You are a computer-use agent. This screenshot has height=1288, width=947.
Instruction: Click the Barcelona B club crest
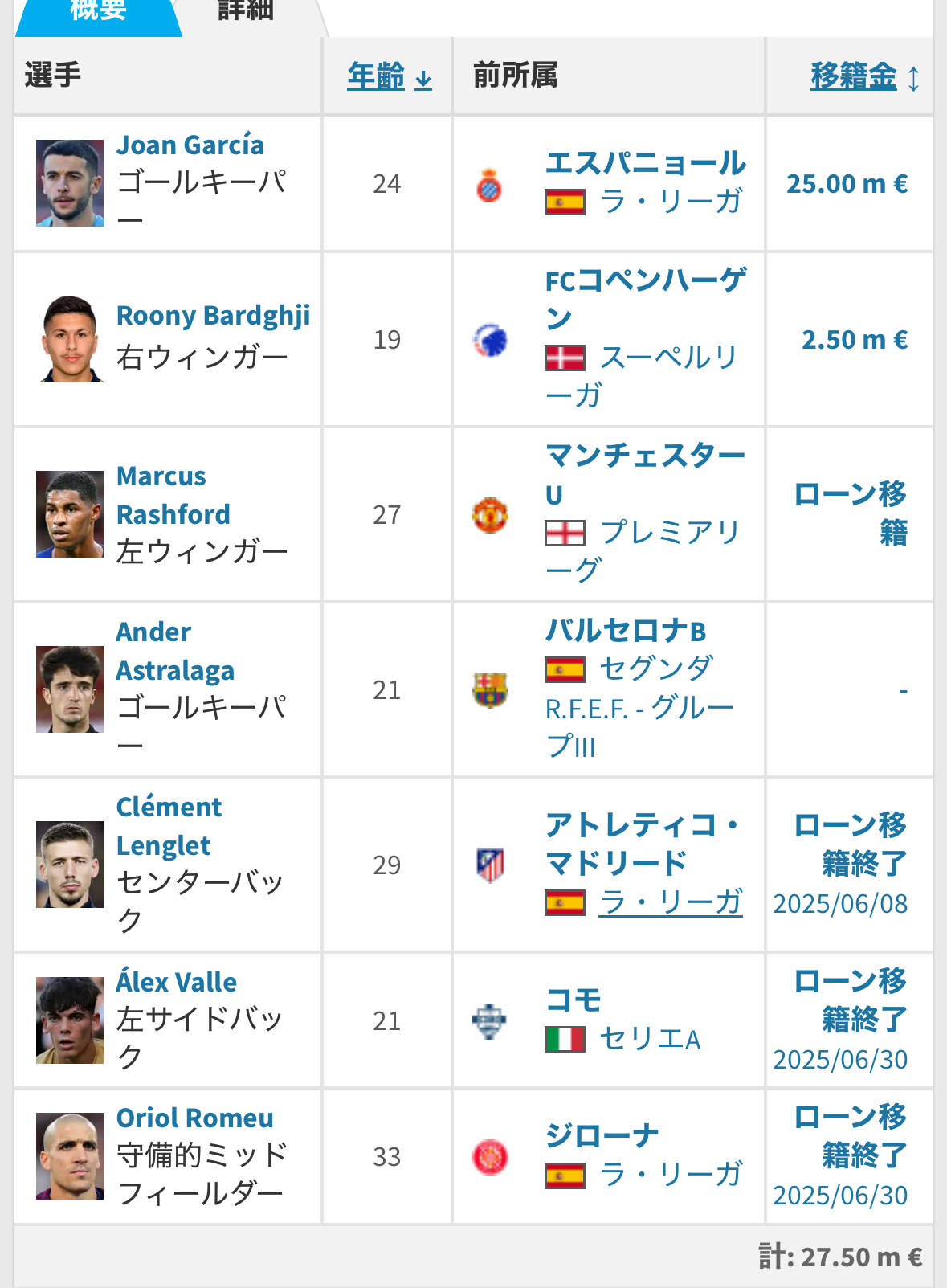[x=489, y=690]
